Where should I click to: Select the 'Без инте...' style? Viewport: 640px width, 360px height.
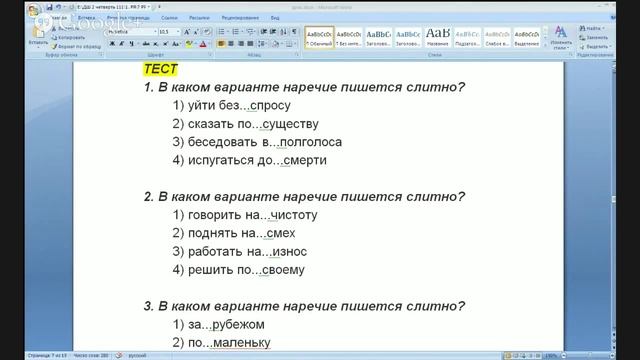point(349,37)
